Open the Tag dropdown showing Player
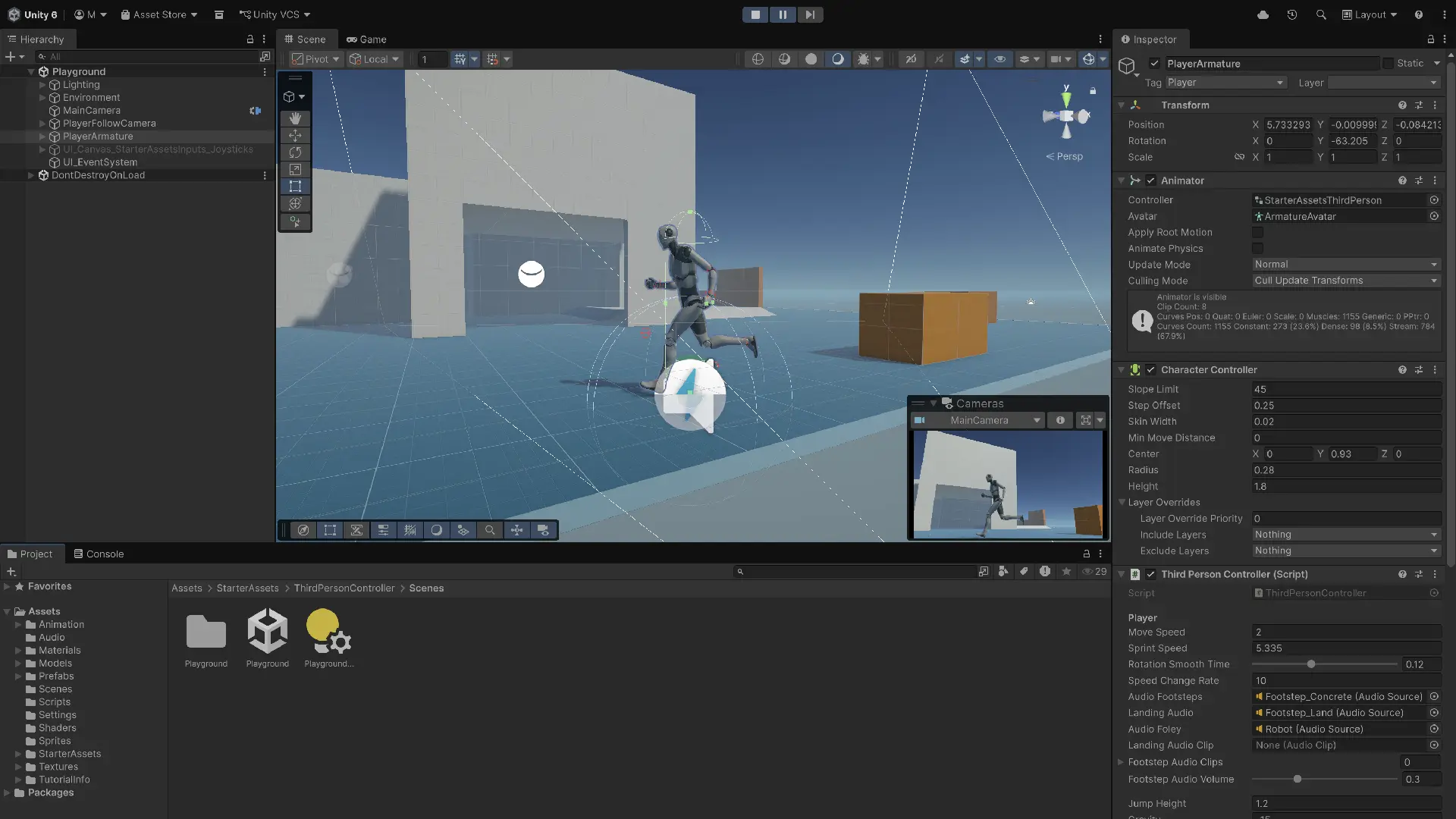The width and height of the screenshot is (1456, 819). click(x=1225, y=83)
